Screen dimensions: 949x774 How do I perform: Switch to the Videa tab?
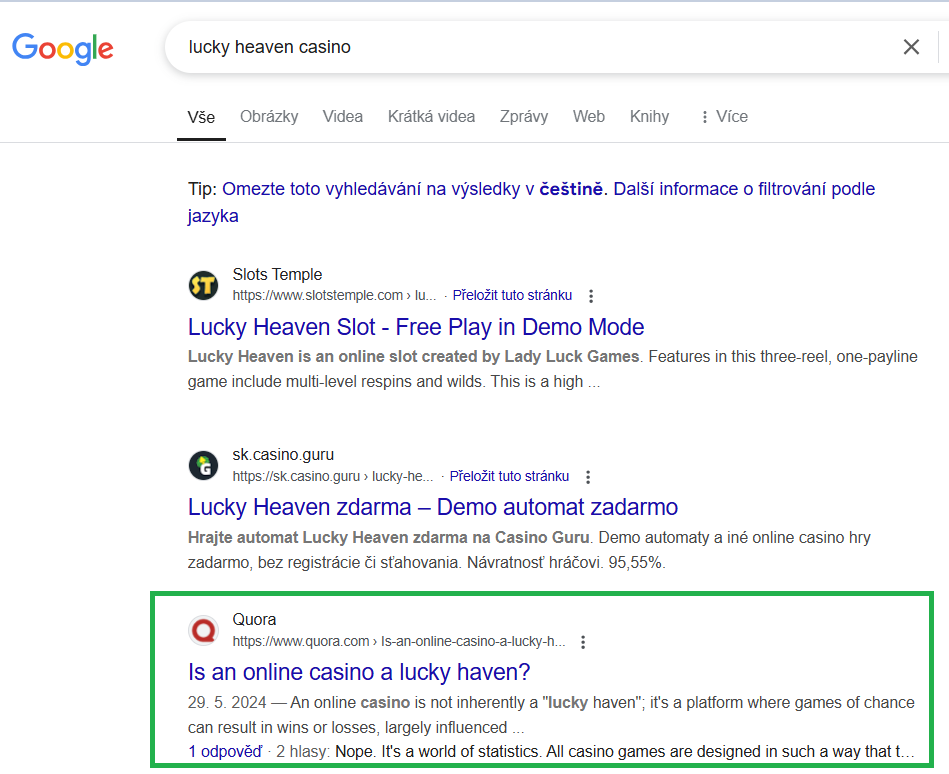coord(342,116)
